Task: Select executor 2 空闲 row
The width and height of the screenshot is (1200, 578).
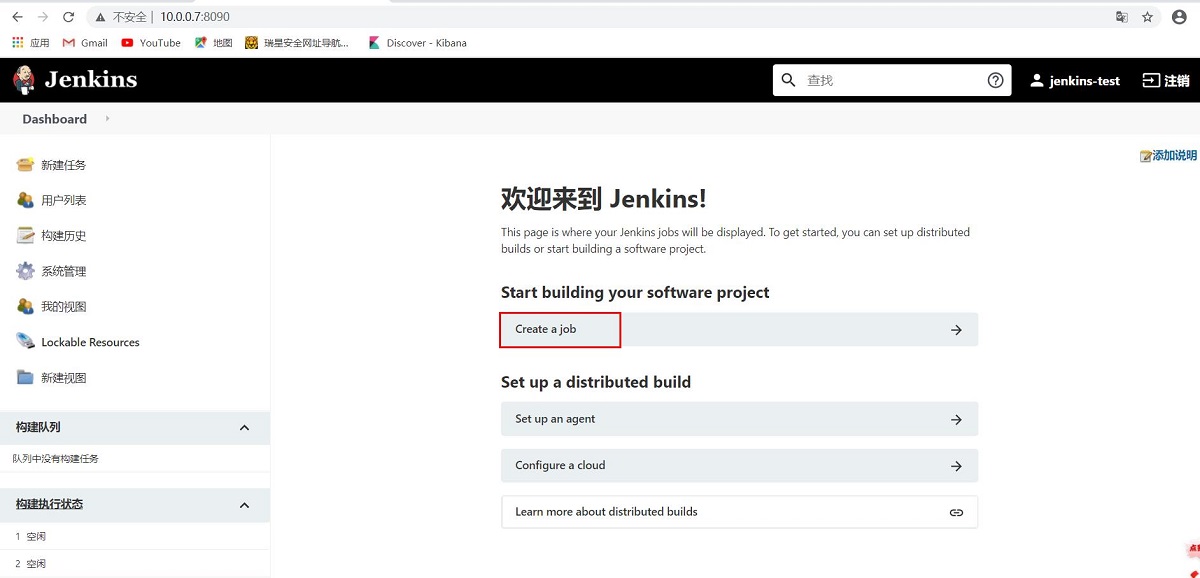Action: (135, 564)
